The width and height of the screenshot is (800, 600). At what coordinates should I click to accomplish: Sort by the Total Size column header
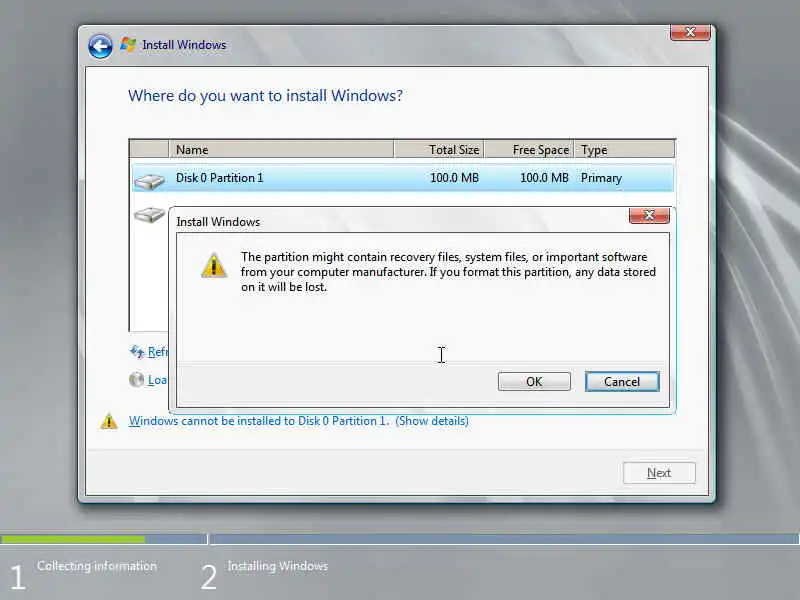(439, 149)
